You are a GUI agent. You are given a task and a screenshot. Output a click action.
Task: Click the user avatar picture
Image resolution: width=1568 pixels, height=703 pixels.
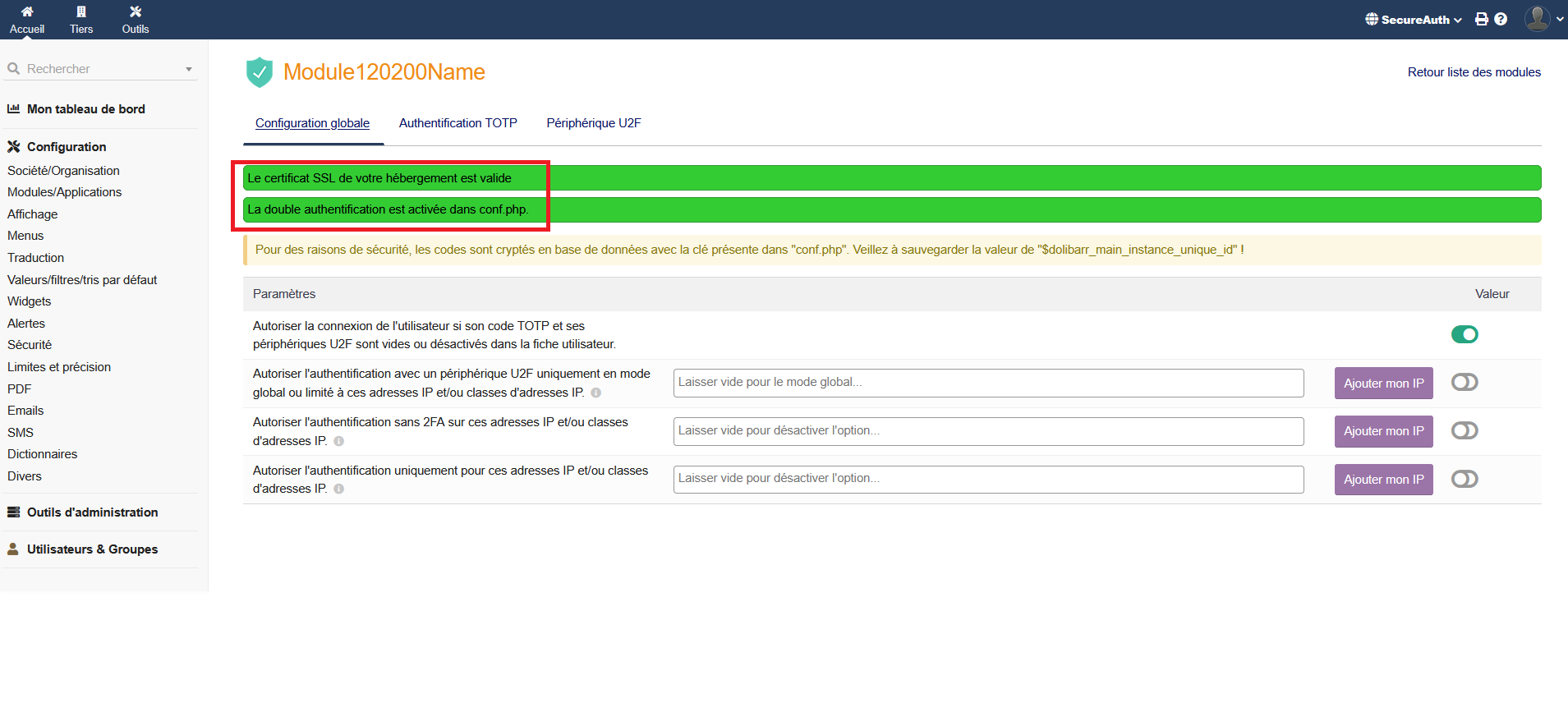click(x=1537, y=18)
